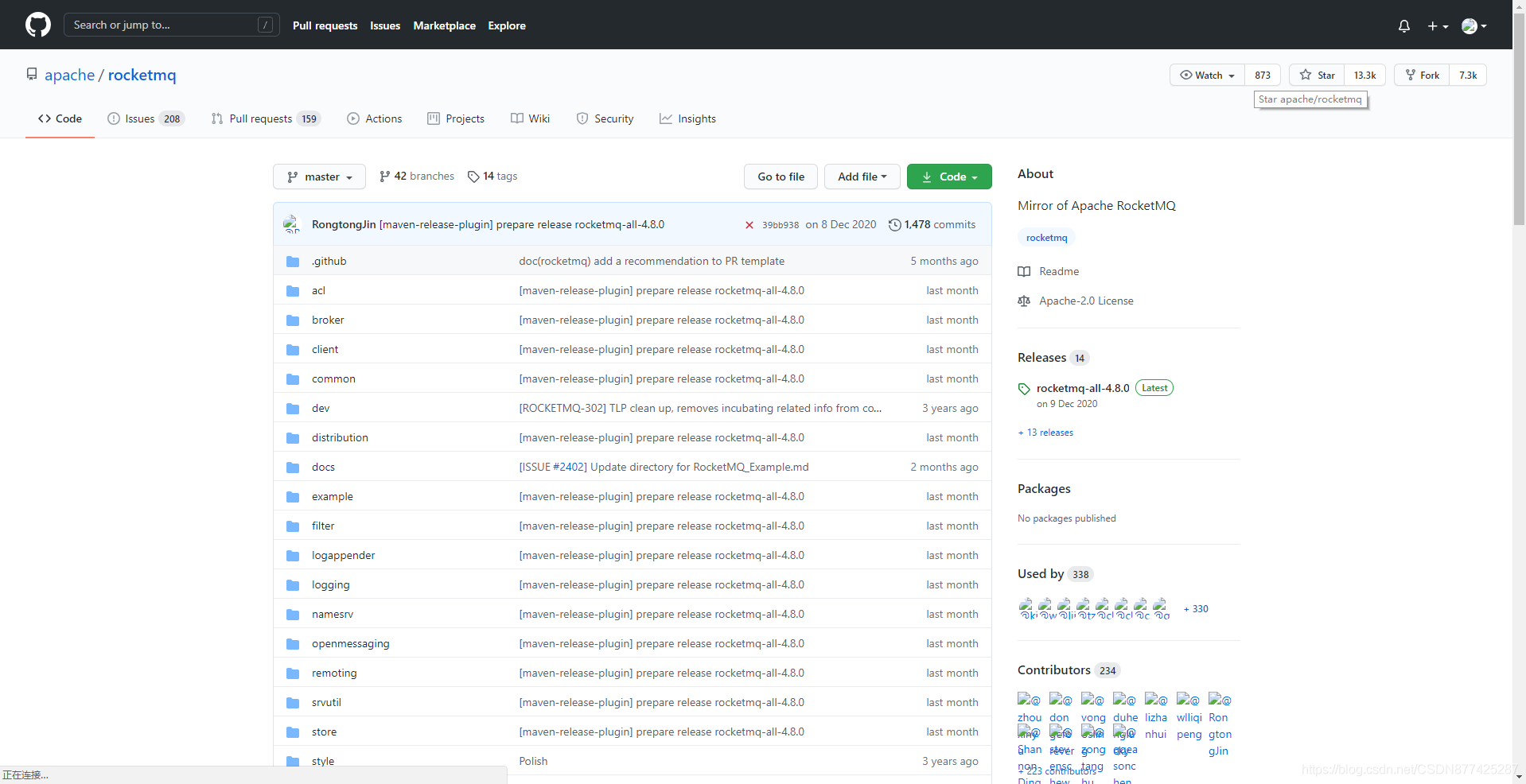Open the plus create-new menu
Image resolution: width=1526 pixels, height=784 pixels.
pyautogui.click(x=1437, y=26)
